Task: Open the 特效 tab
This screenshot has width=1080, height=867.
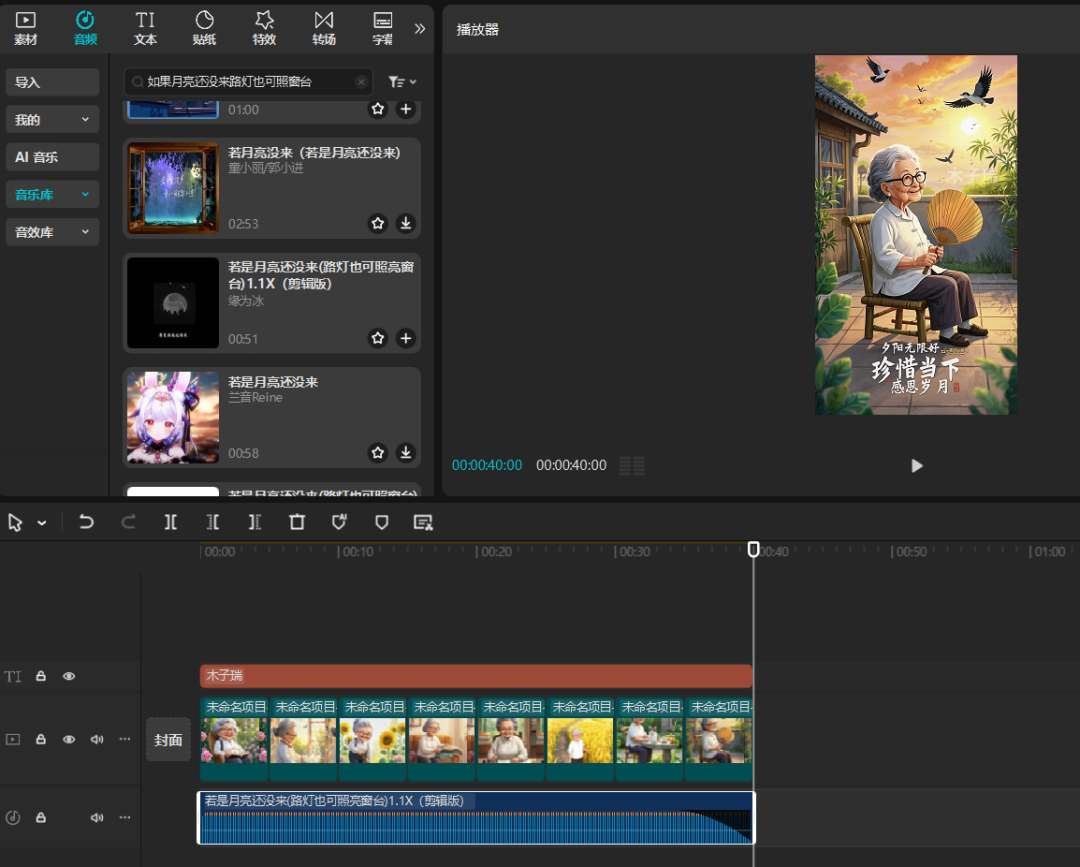Action: pyautogui.click(x=264, y=28)
